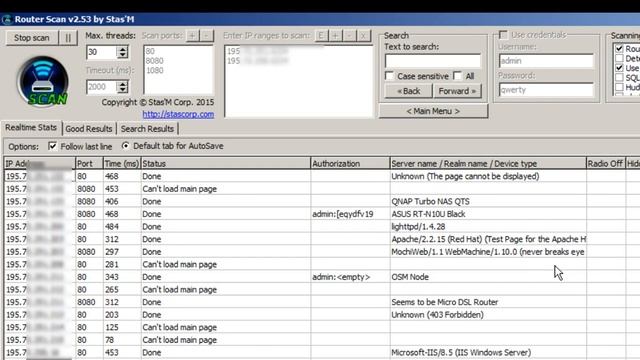Click the Max. threads field showing 30
Viewport: 640px width, 360px height.
102,52
